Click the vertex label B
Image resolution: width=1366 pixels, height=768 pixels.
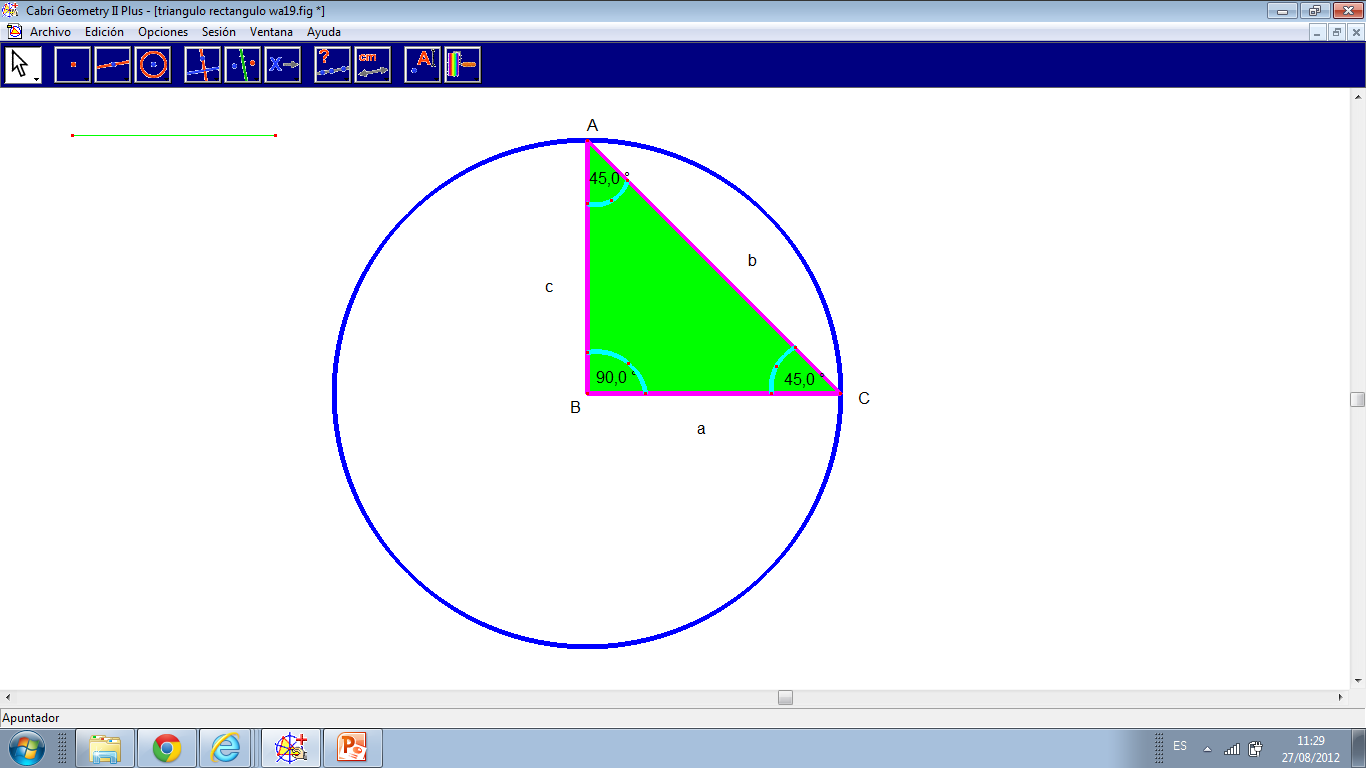point(575,408)
